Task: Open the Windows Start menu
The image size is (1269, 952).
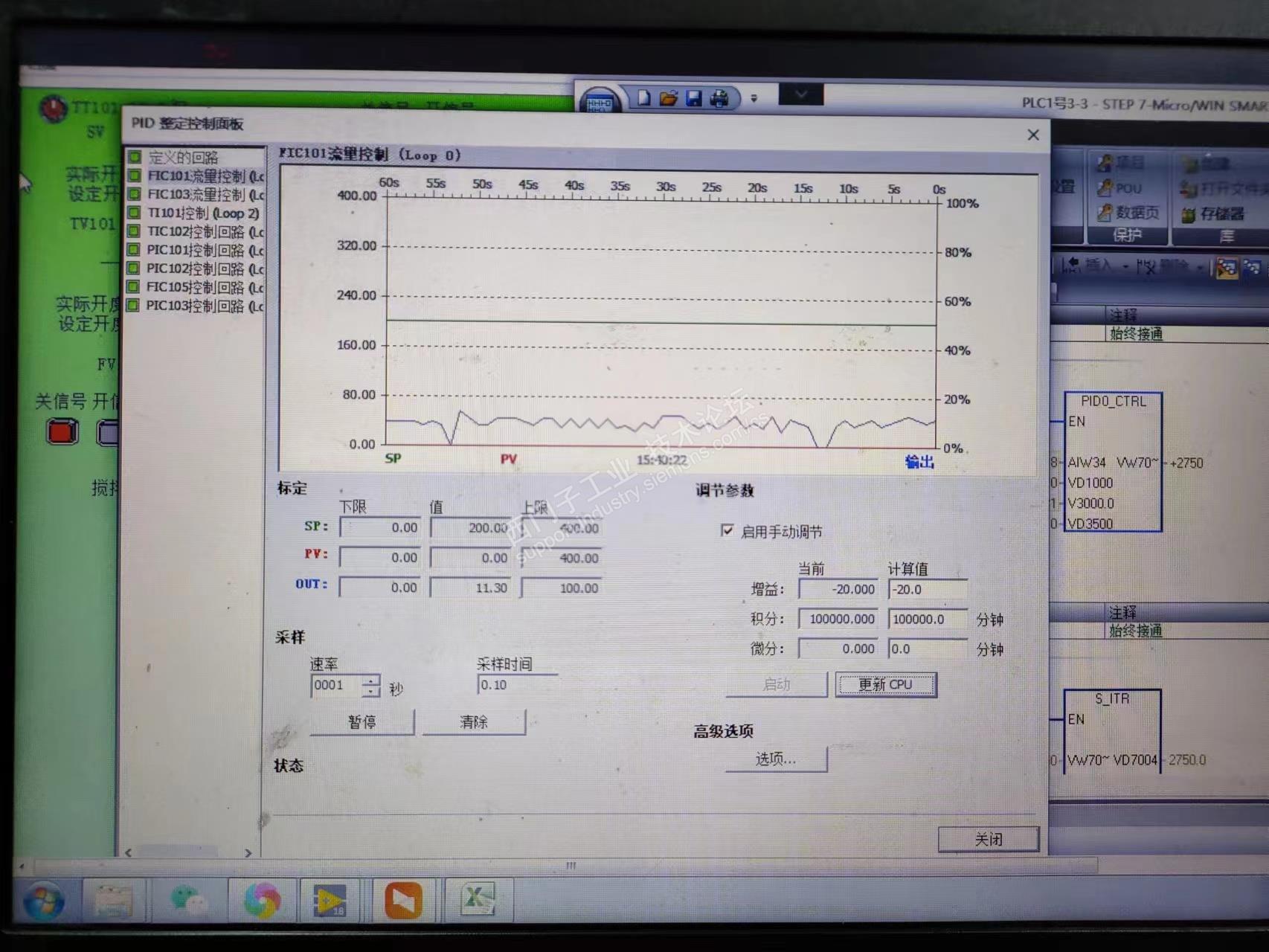Action: [x=44, y=901]
